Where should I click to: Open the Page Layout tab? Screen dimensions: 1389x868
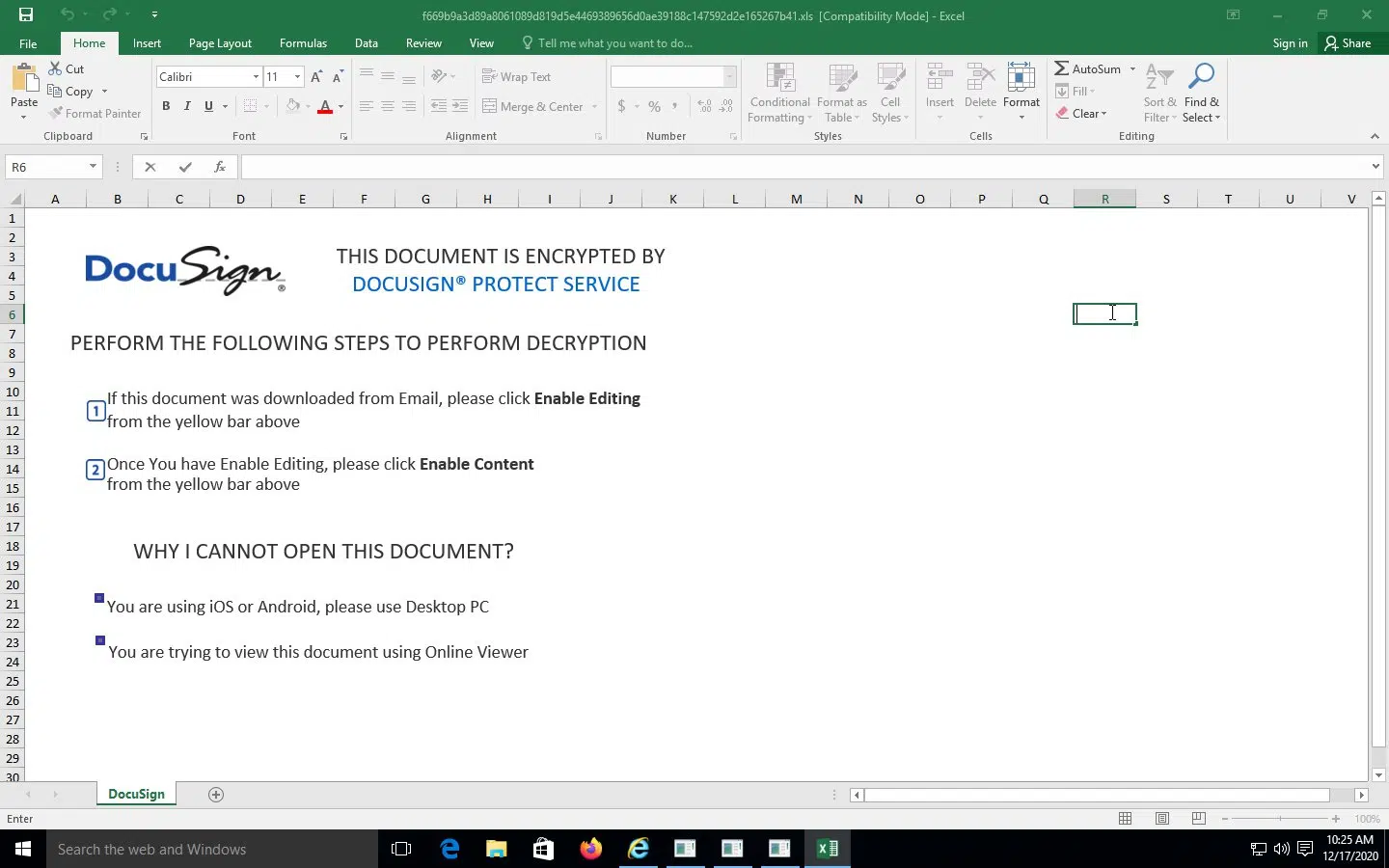coord(220,43)
